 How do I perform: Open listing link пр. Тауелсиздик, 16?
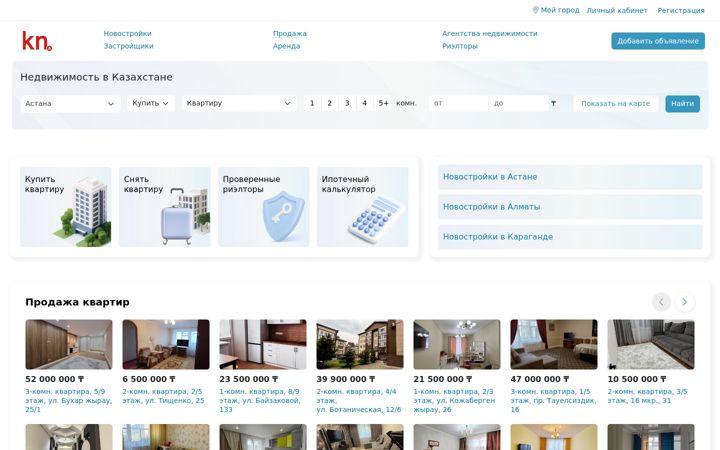pos(553,400)
